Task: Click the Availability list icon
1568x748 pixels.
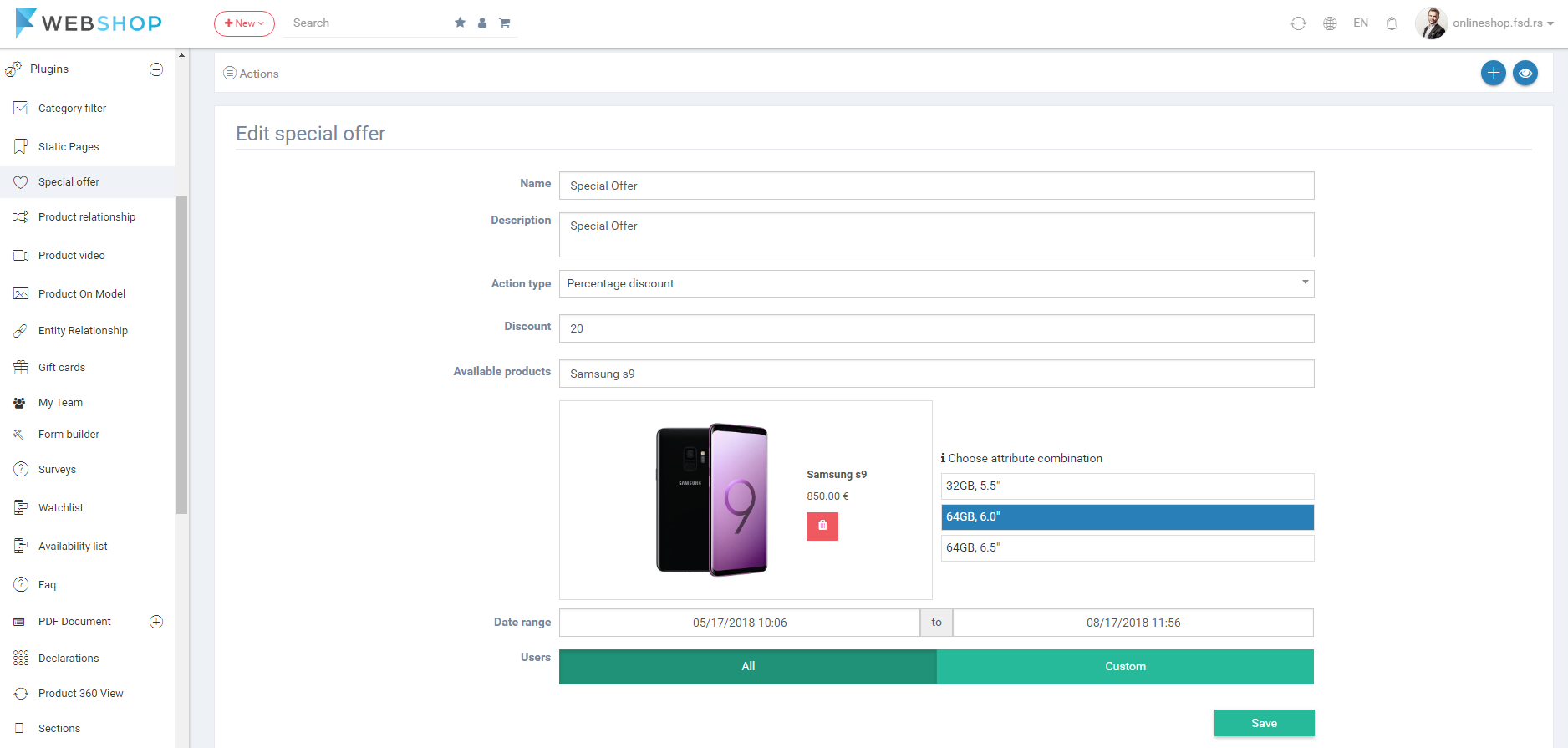Action: click(x=21, y=546)
